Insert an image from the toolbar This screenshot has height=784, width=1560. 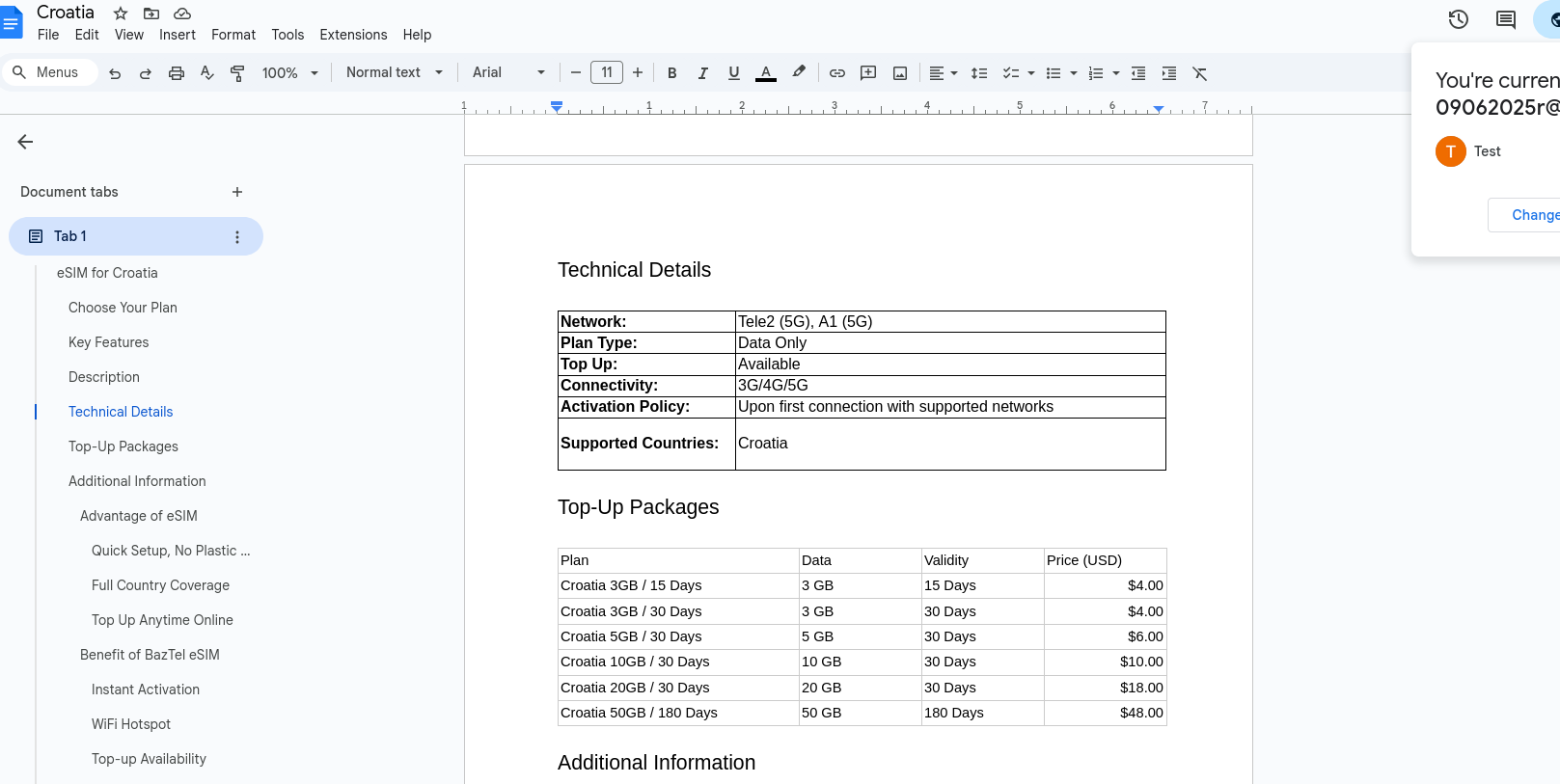[x=900, y=73]
